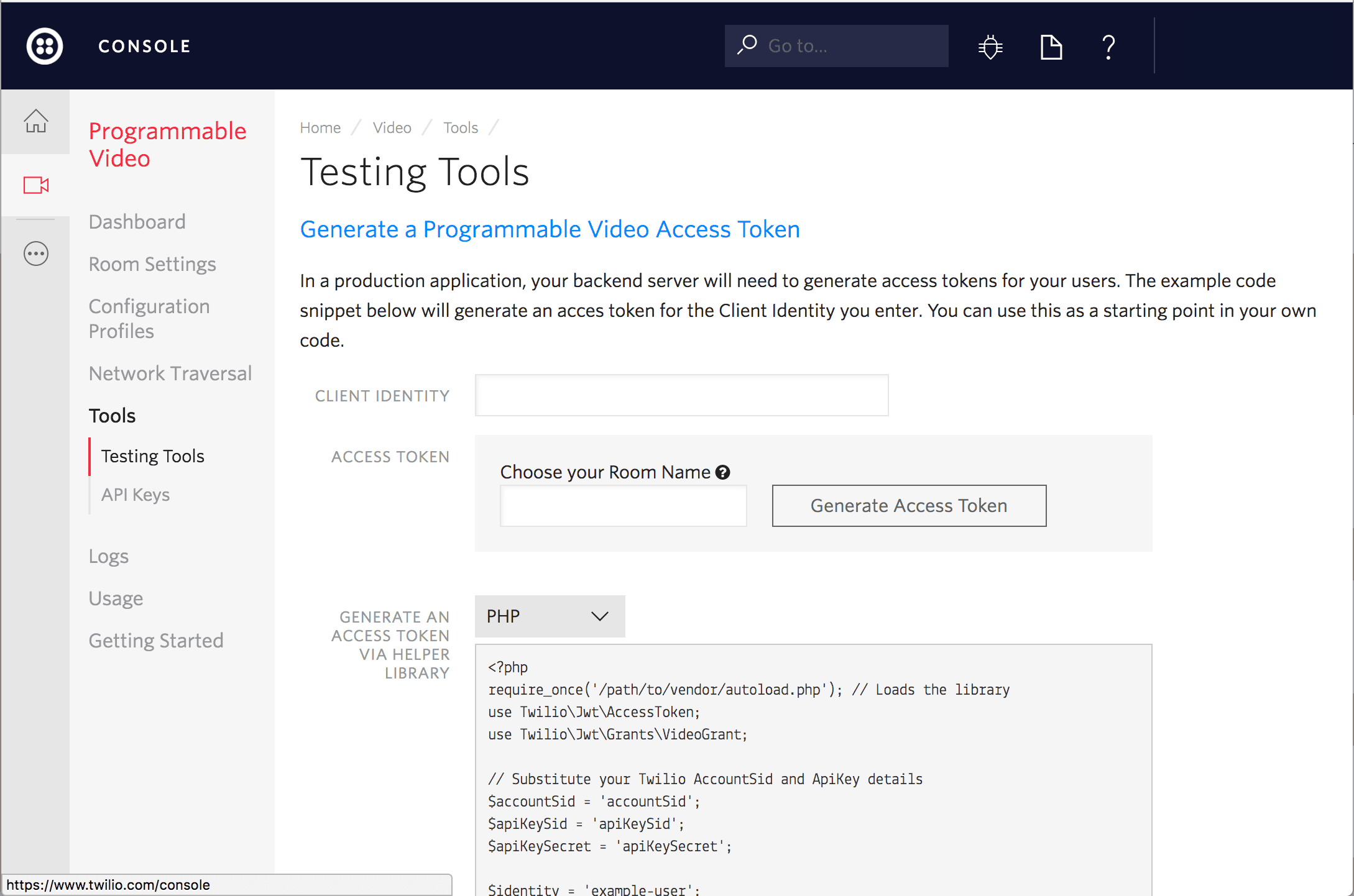Open the PHP language dropdown

pyautogui.click(x=550, y=616)
